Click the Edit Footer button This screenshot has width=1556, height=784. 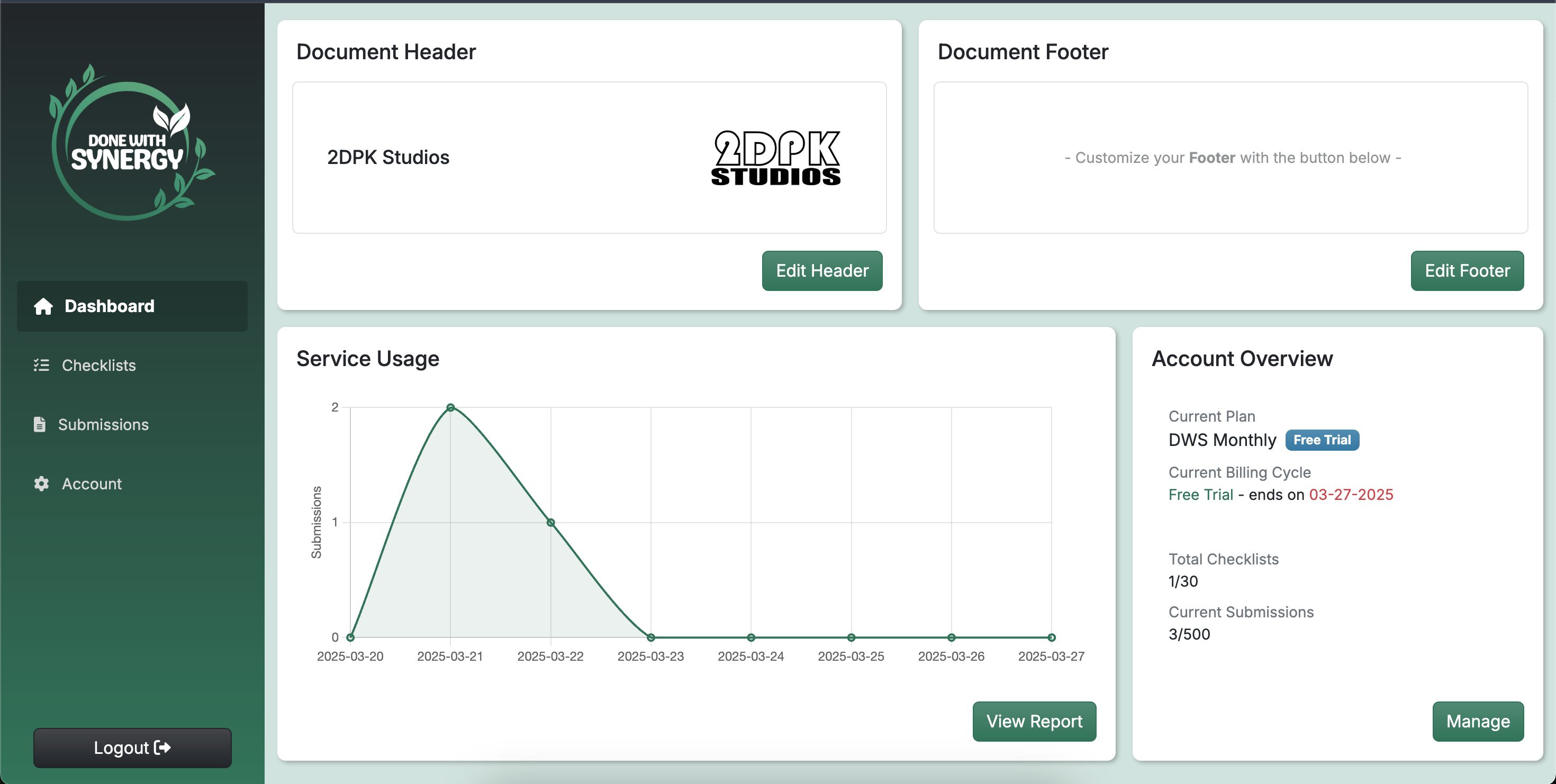point(1467,270)
